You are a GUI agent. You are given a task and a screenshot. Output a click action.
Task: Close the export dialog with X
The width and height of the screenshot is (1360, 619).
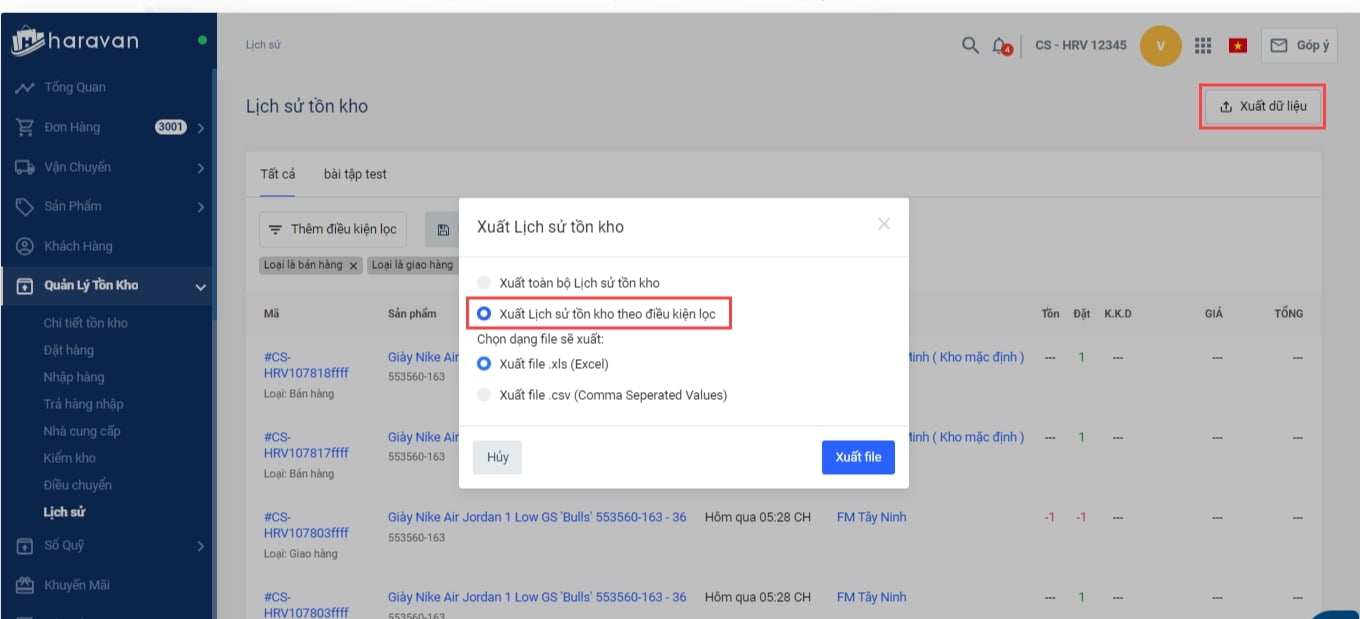pyautogui.click(x=884, y=224)
